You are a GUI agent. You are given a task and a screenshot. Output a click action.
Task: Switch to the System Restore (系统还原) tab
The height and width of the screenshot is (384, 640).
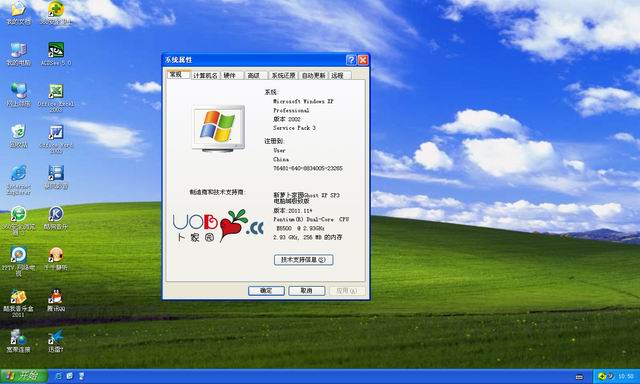pos(283,75)
